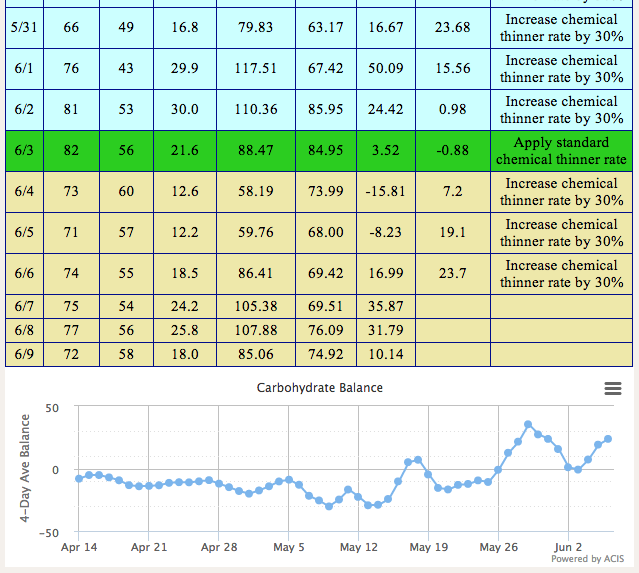Viewport: 639px width, 573px height.
Task: Click the -0.88 value in green row
Action: coord(452,151)
